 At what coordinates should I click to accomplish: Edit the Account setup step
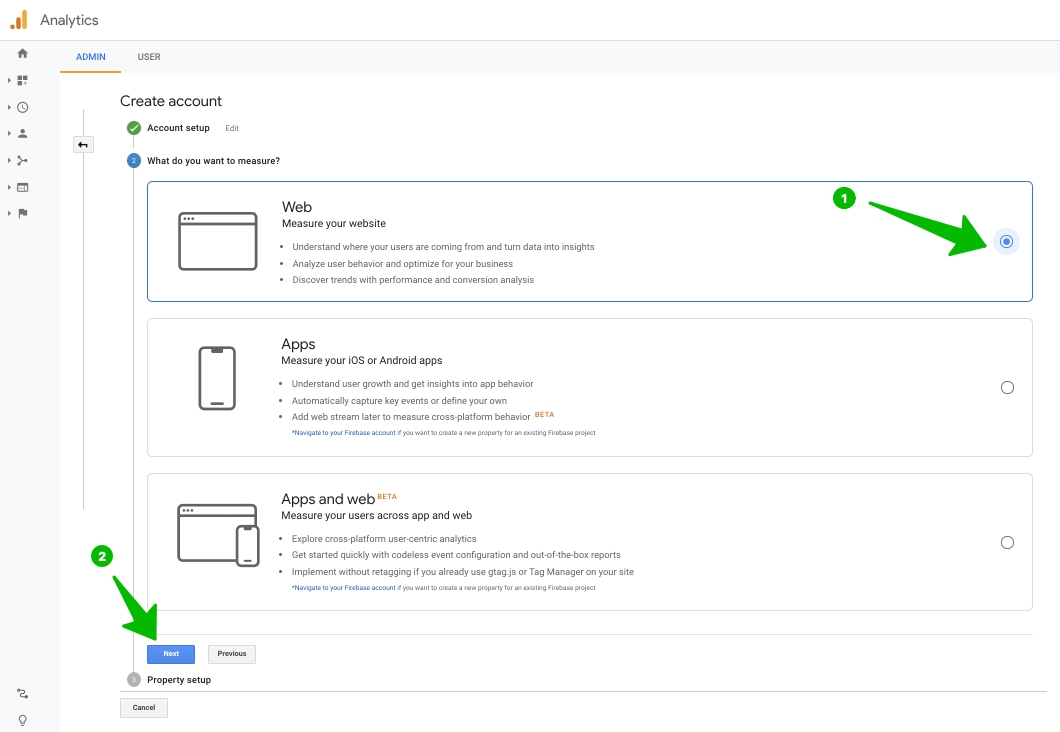click(232, 128)
